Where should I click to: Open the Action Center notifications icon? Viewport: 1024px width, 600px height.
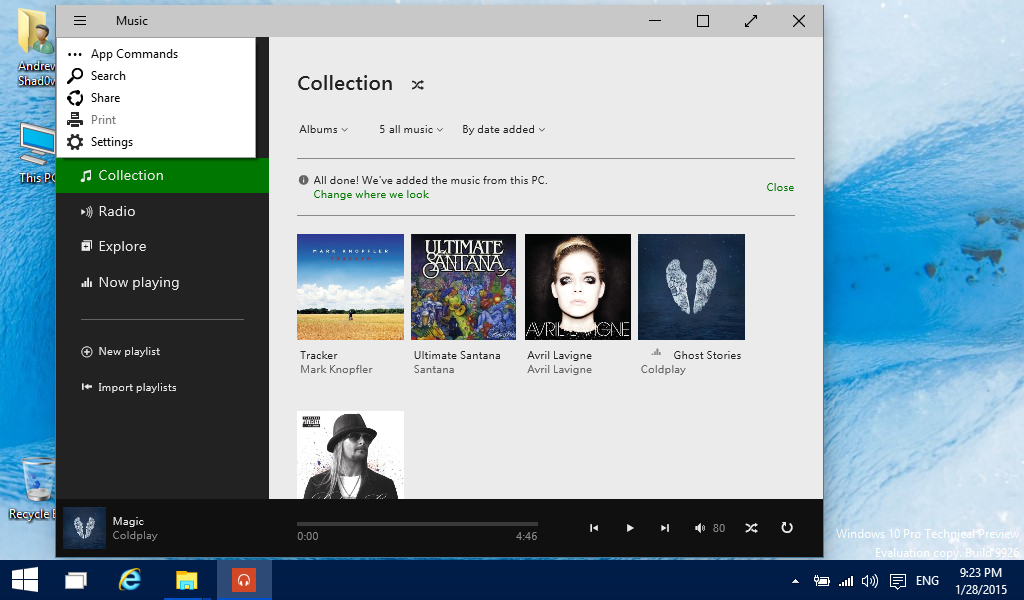[898, 581]
